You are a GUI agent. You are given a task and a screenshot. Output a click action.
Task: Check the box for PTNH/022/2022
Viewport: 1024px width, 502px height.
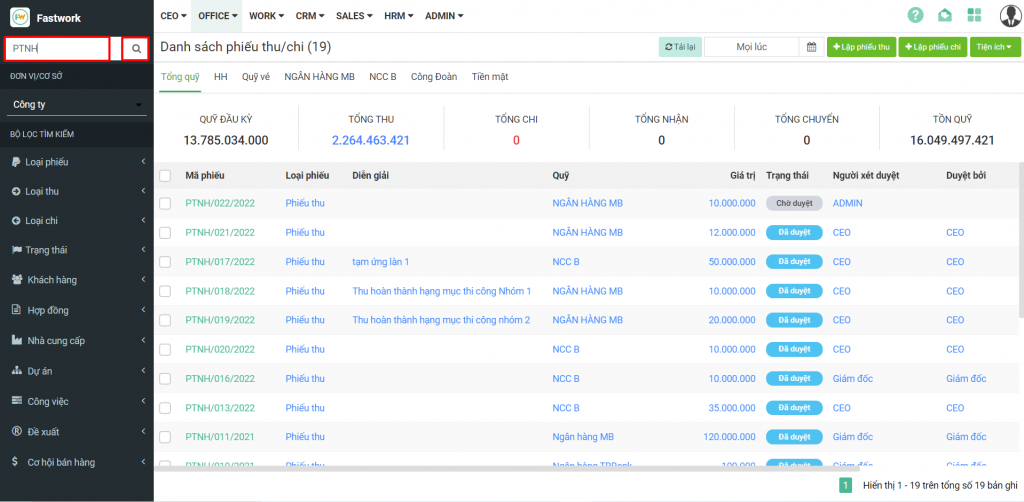click(x=165, y=203)
